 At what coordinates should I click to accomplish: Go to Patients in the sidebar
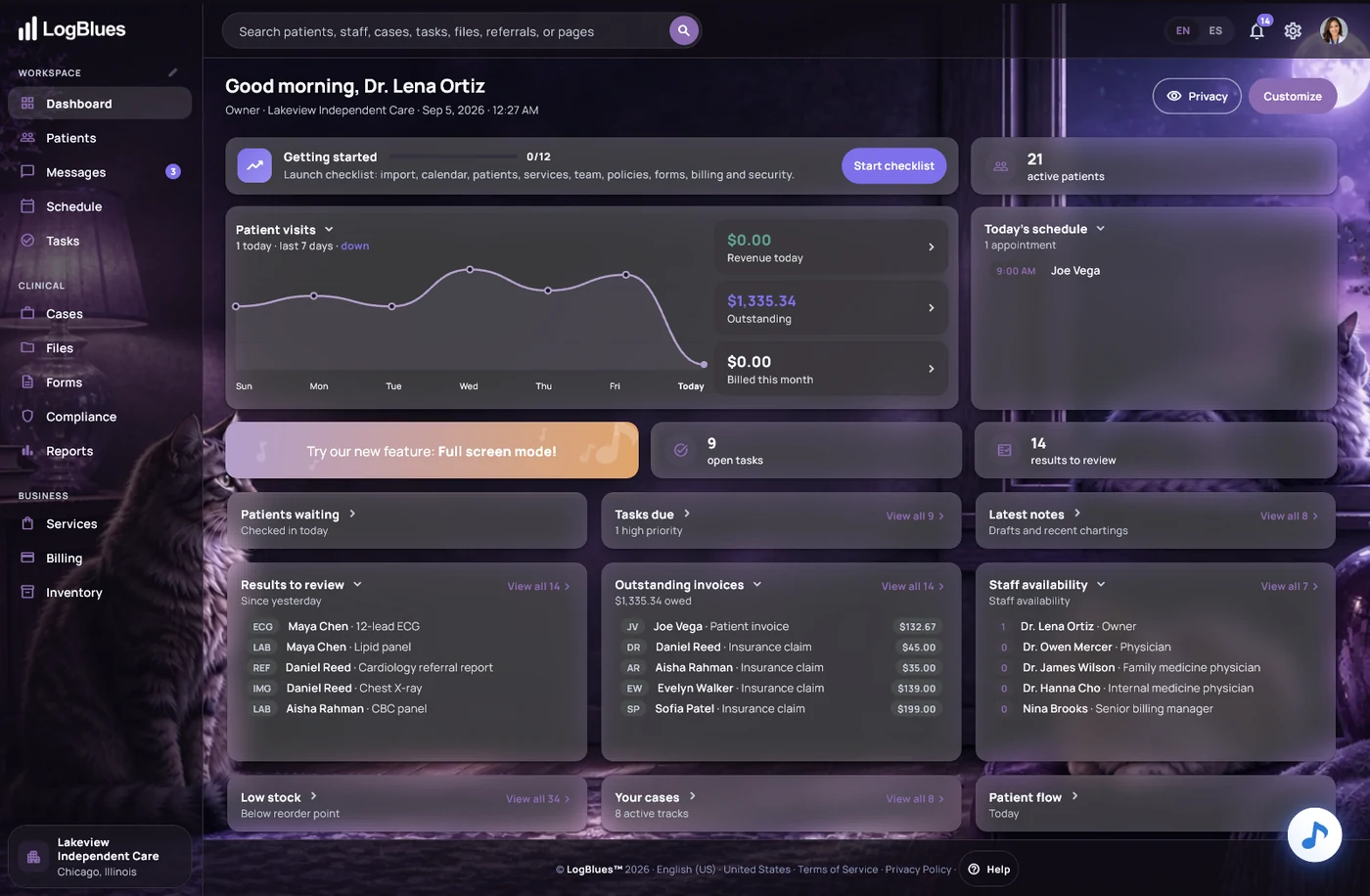pos(100,138)
